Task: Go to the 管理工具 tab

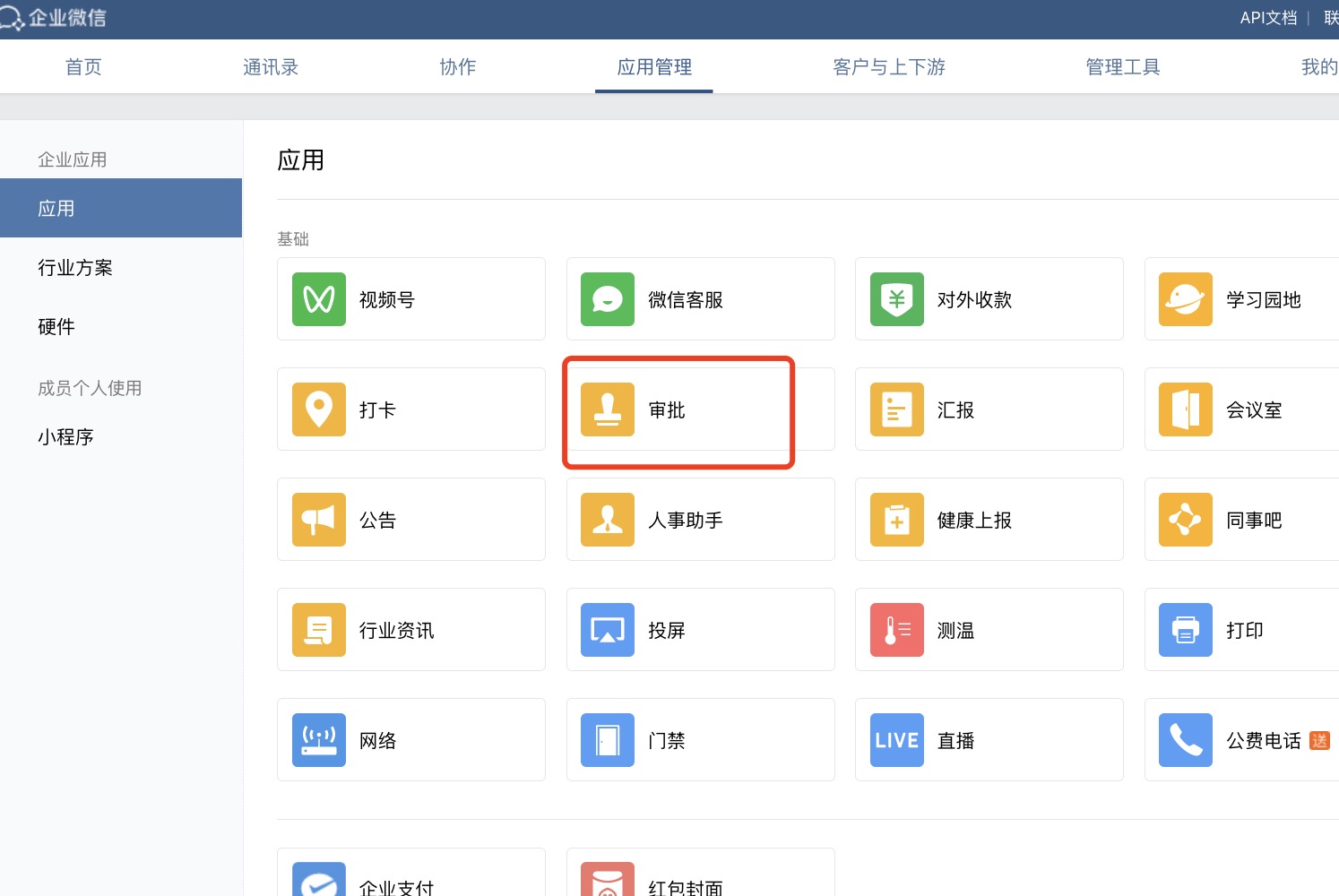Action: pos(1123,67)
